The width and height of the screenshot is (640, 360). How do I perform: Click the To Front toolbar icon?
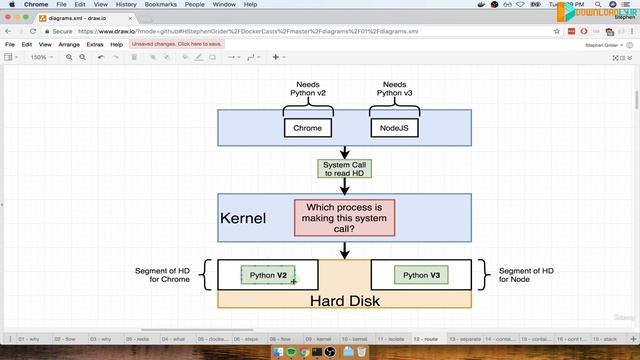153,58
